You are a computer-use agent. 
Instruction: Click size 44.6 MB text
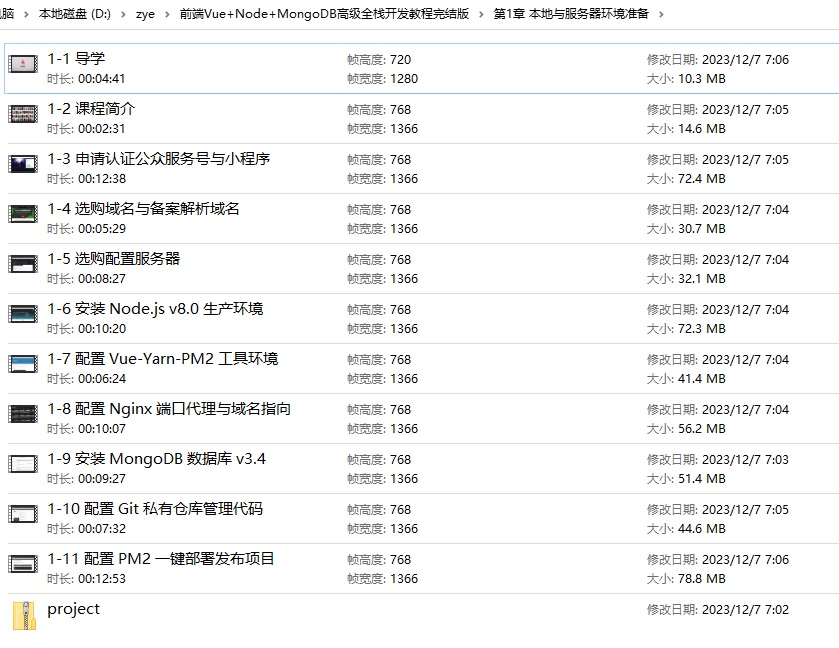tap(702, 529)
